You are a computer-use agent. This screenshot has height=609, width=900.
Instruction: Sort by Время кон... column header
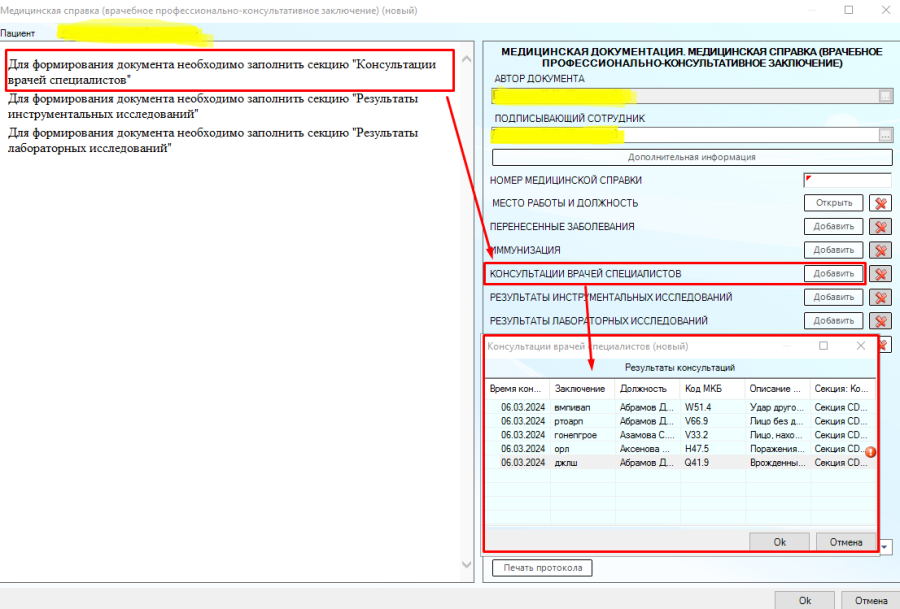coord(517,389)
